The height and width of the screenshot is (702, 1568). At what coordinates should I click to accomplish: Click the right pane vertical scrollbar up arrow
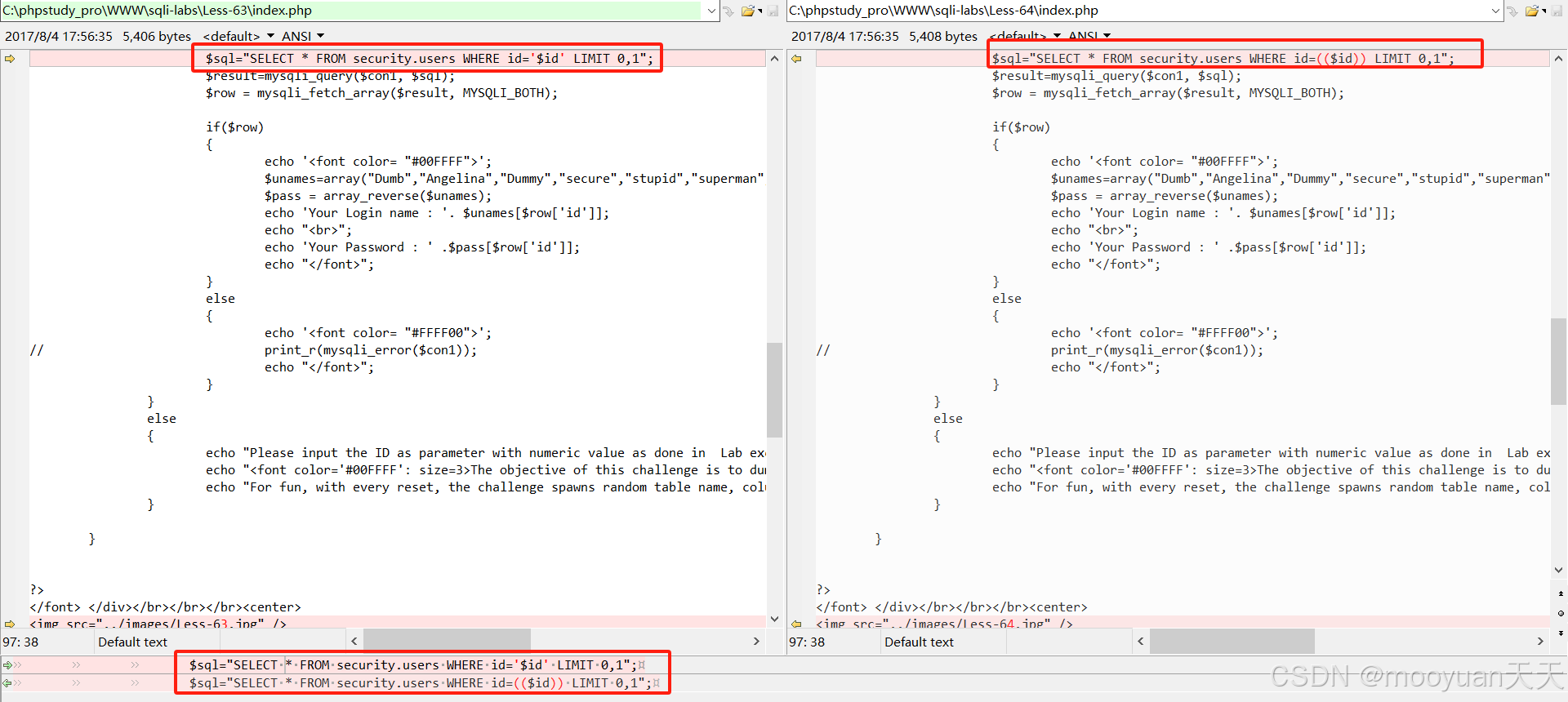(x=1559, y=59)
